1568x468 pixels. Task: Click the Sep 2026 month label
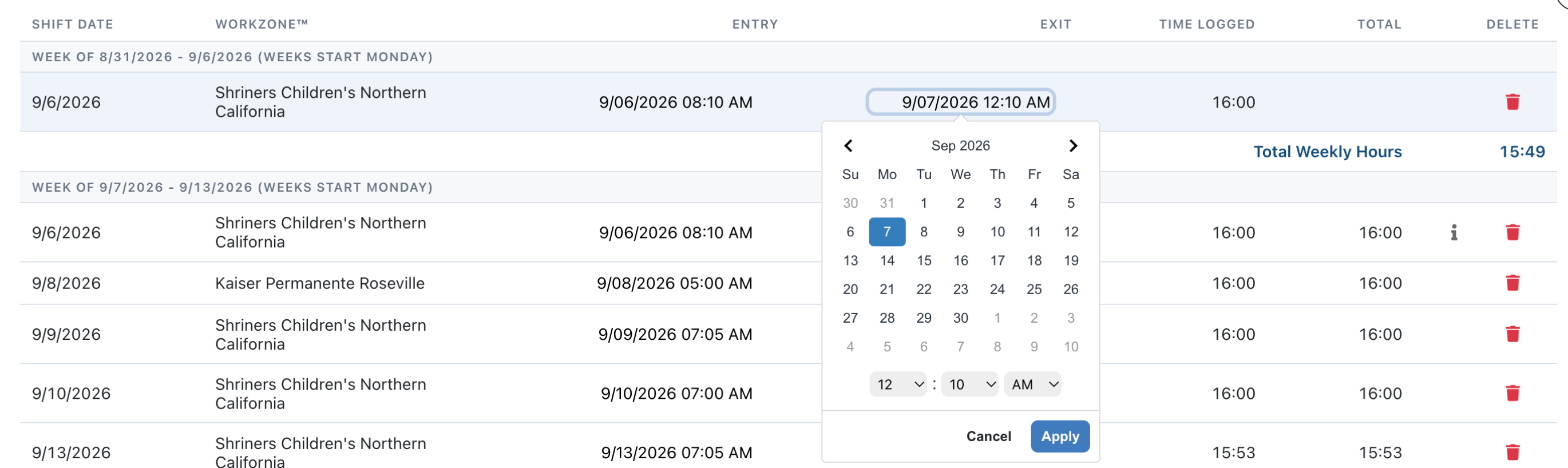(961, 146)
